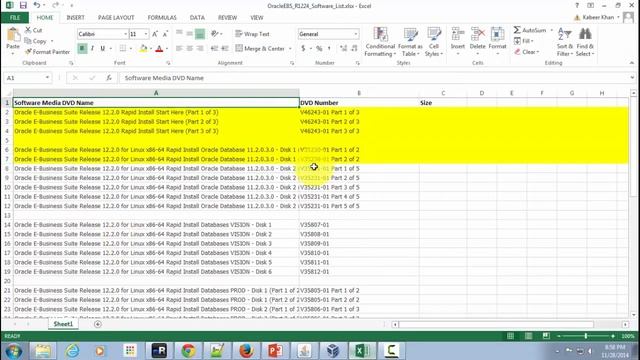Center text horizontally
The height and width of the screenshot is (360, 640).
(x=189, y=49)
